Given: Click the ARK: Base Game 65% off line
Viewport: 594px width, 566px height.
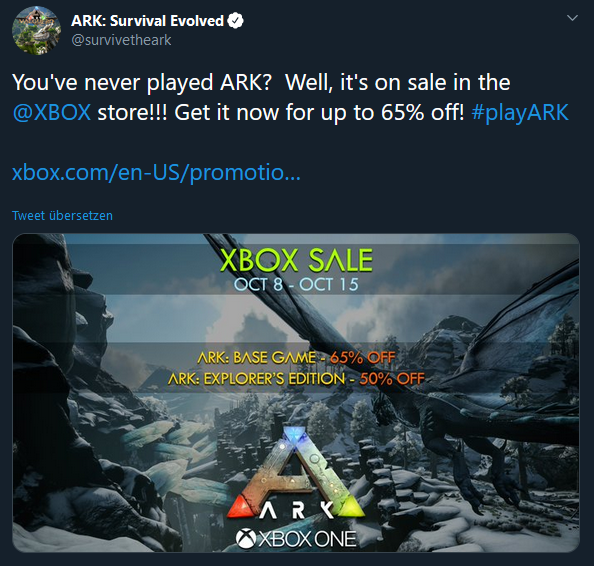Looking at the screenshot, I should [296, 358].
